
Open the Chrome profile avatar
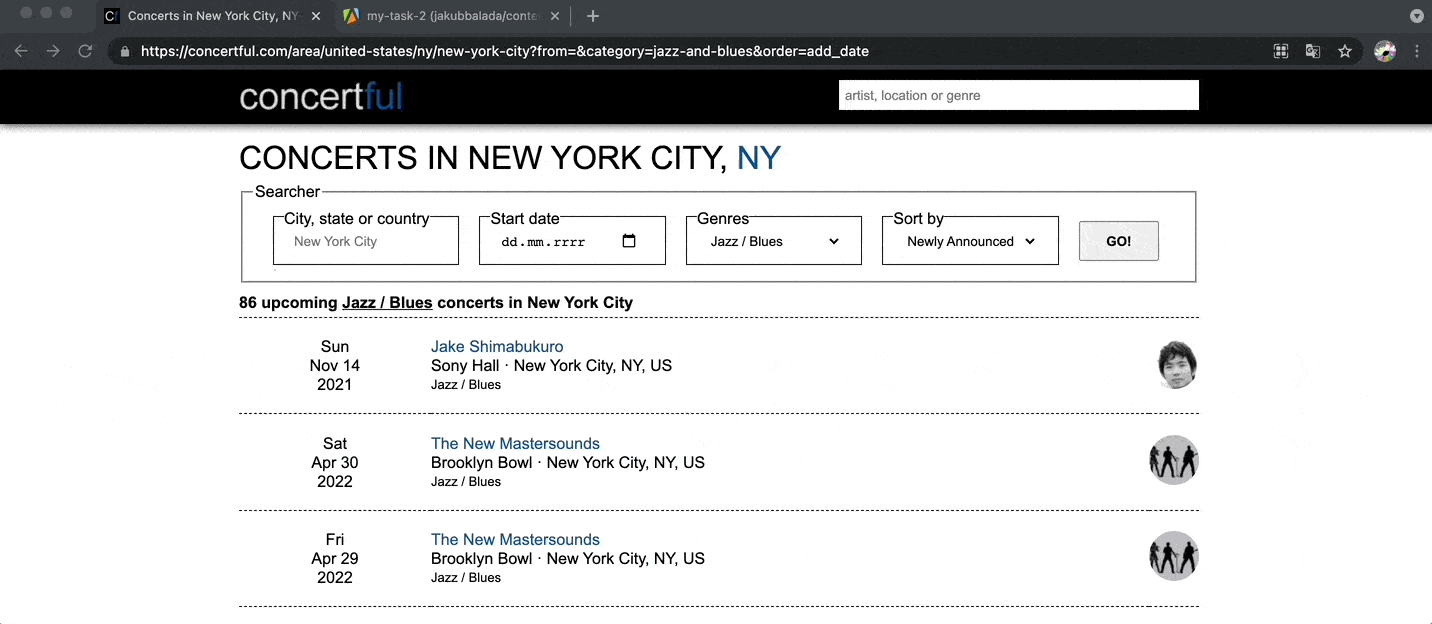tap(1385, 51)
